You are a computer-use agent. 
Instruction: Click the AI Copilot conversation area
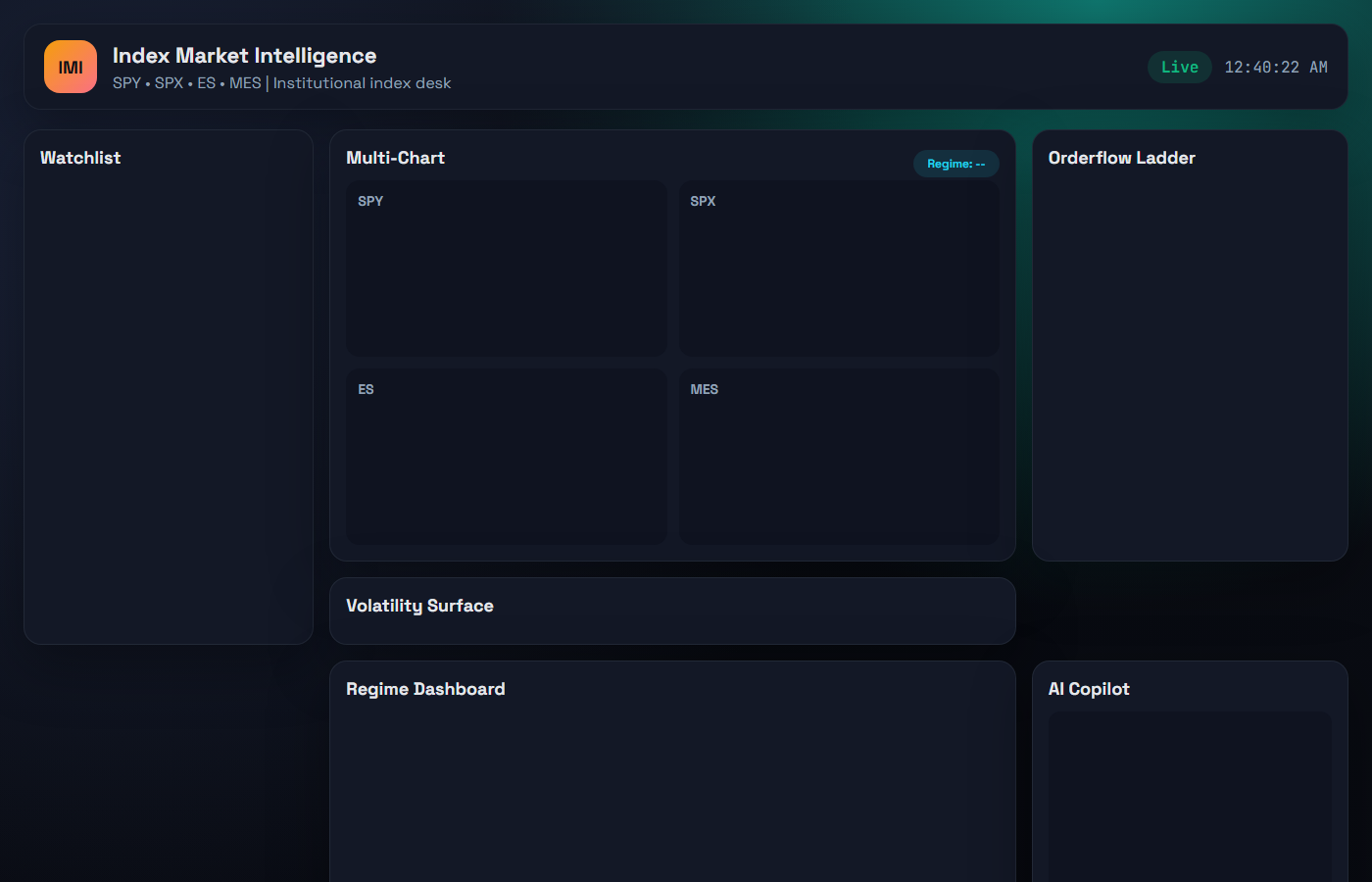[x=1189, y=794]
